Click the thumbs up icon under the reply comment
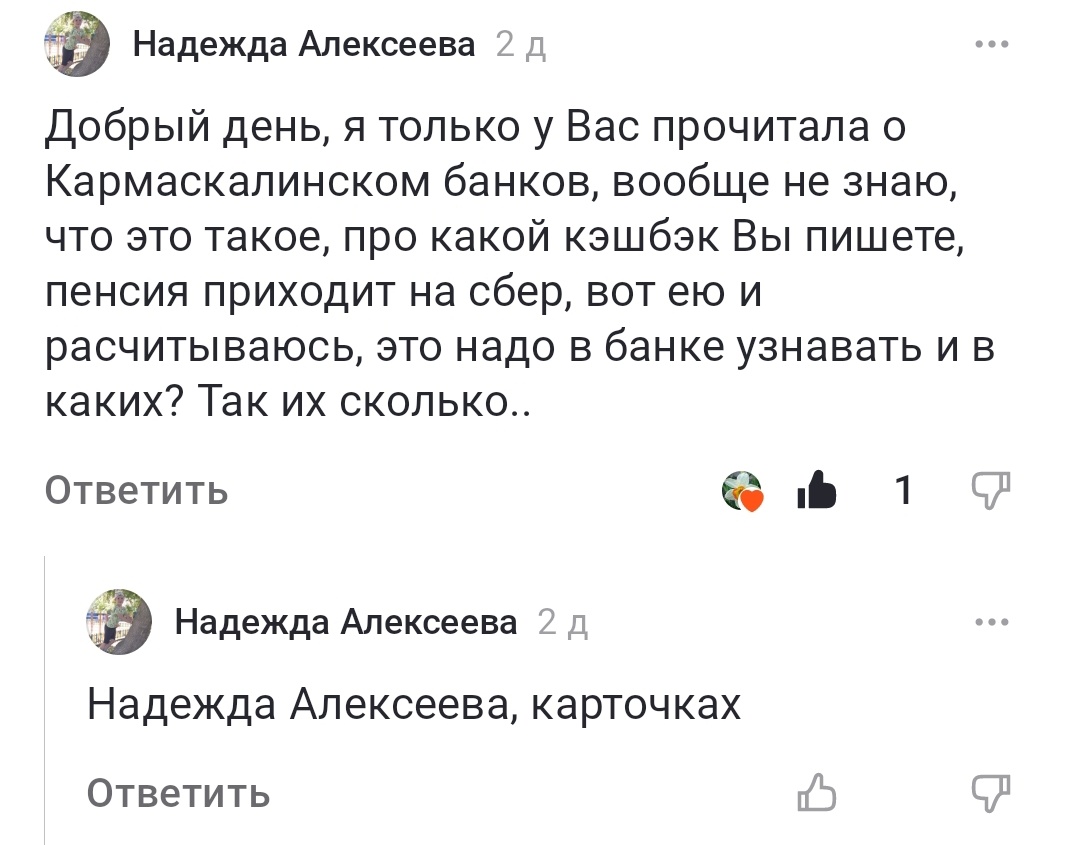1080x845 pixels. click(818, 795)
